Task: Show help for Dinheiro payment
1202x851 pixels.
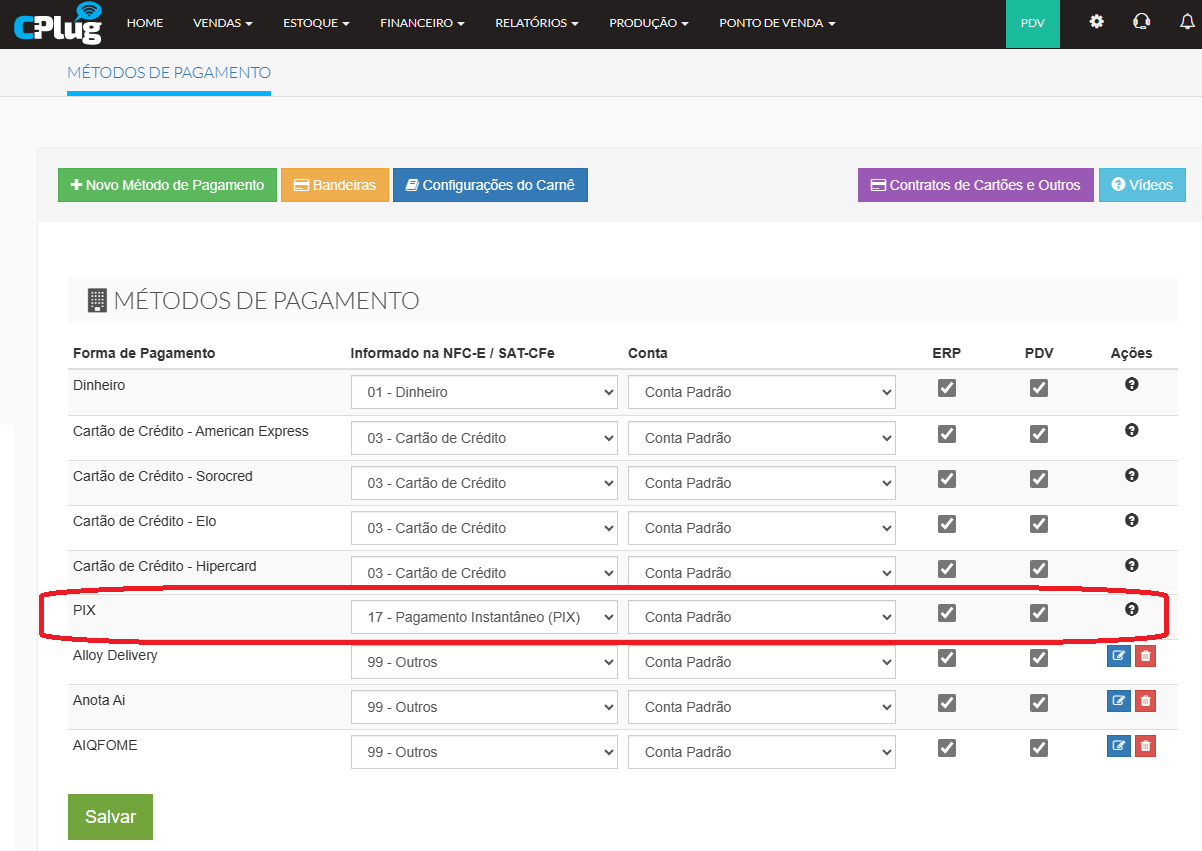Action: click(x=1132, y=384)
